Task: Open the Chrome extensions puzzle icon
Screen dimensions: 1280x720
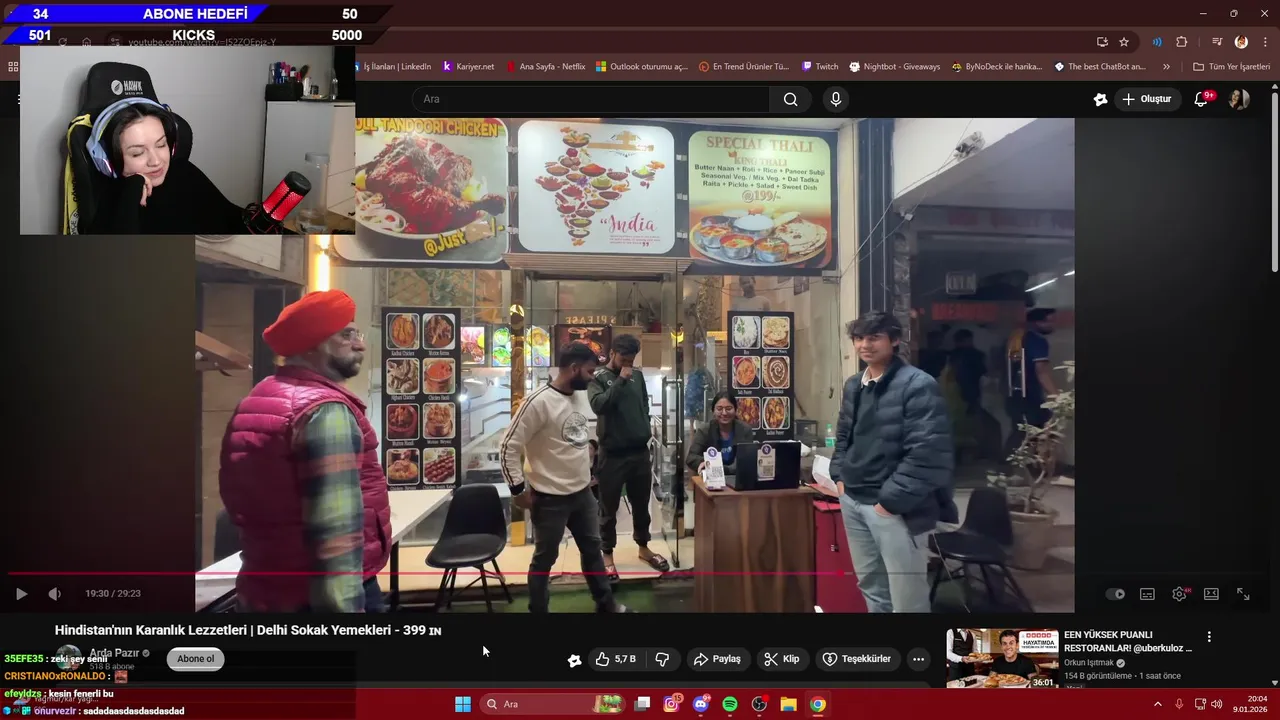Action: 1181,42
